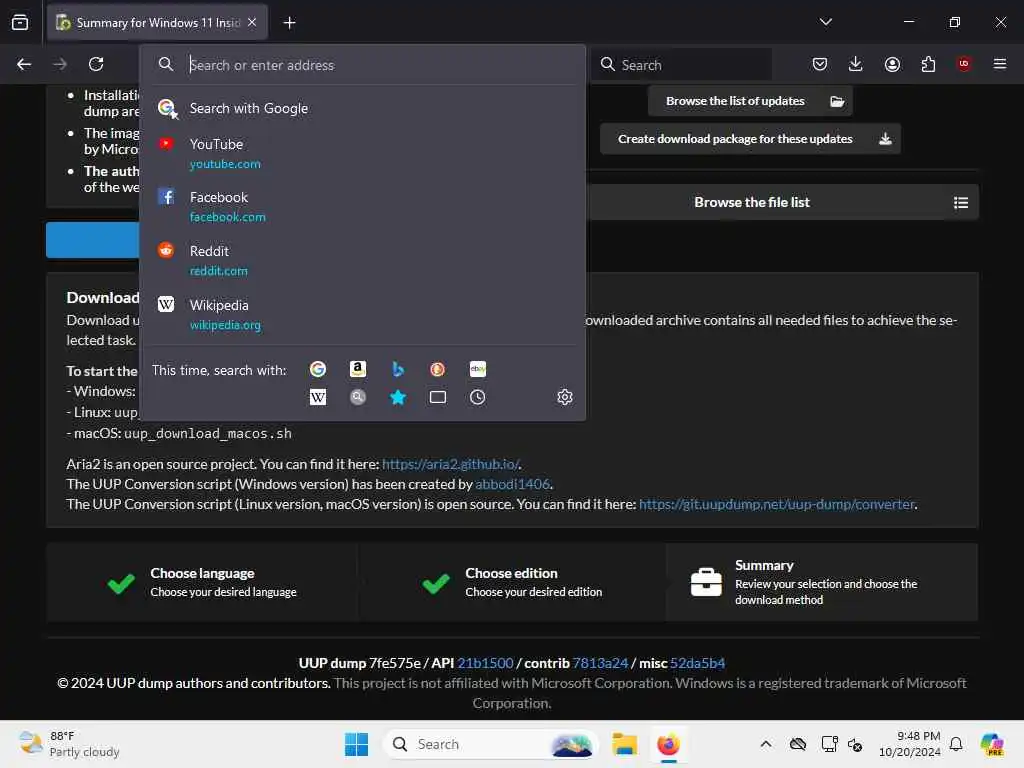
Task: Open the abbodi1406 link
Action: coord(513,485)
